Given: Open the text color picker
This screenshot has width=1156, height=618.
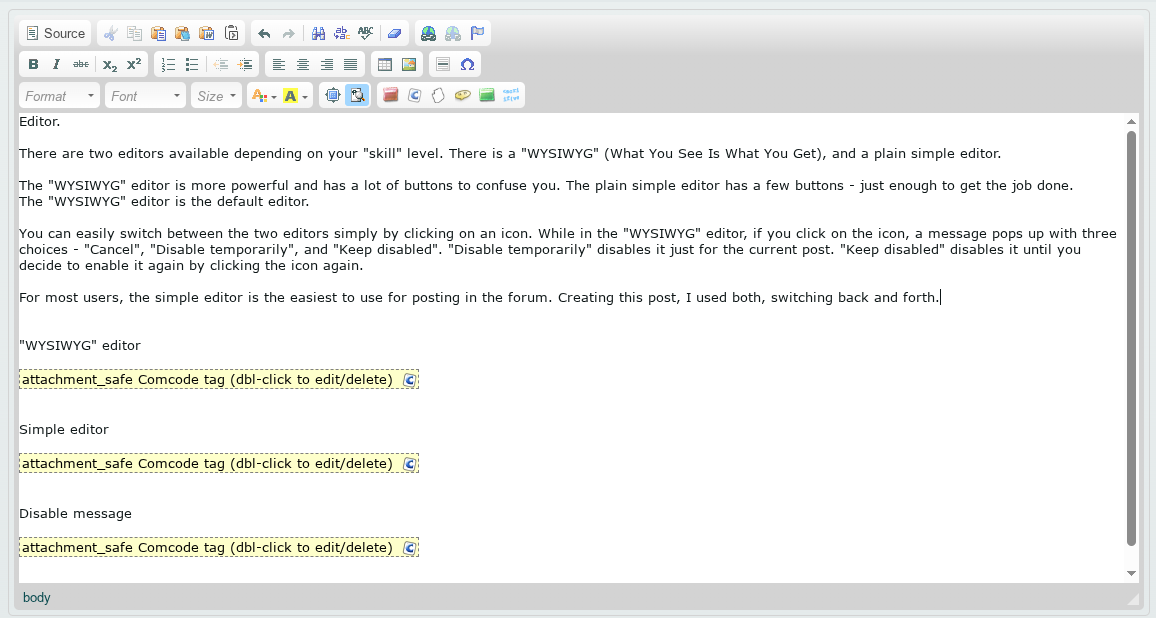Looking at the screenshot, I should click(x=263, y=96).
